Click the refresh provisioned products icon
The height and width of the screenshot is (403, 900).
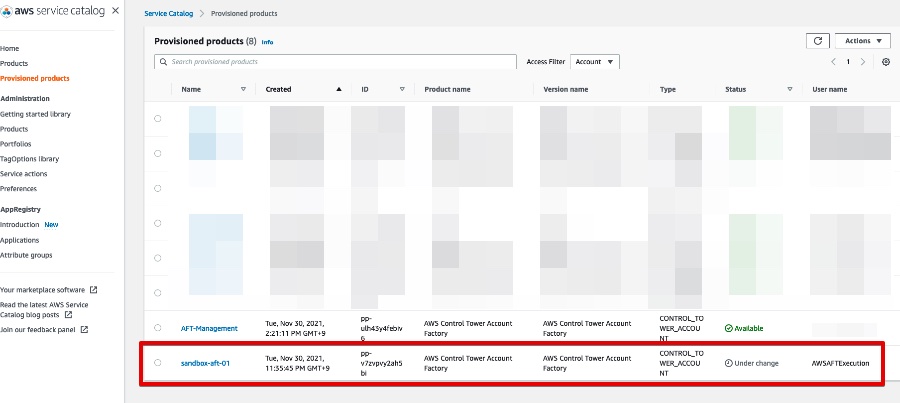[x=817, y=41]
